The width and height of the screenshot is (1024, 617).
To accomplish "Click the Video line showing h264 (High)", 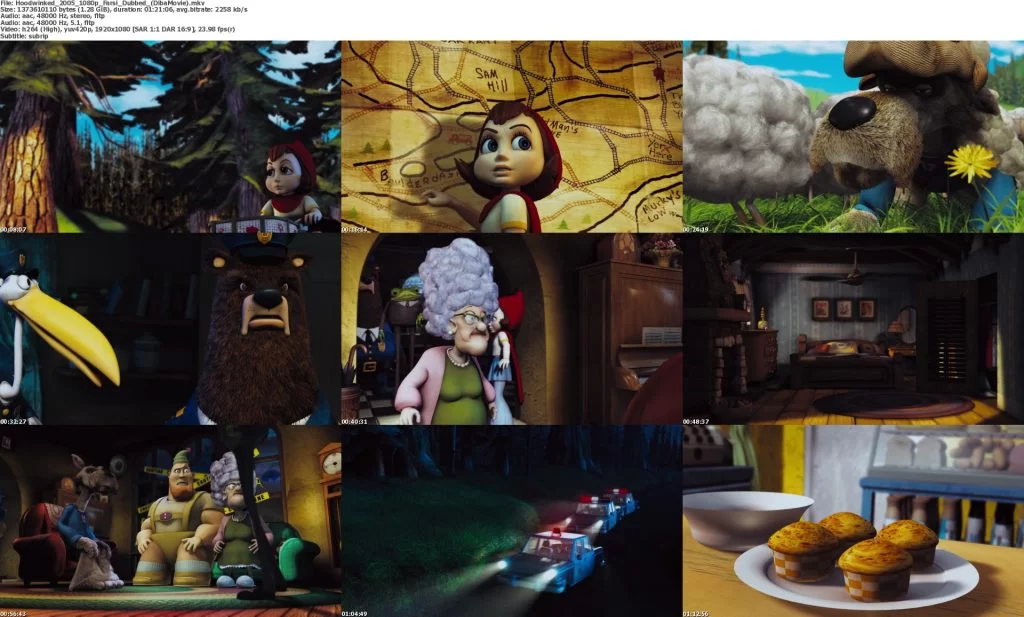I will 118,29.
